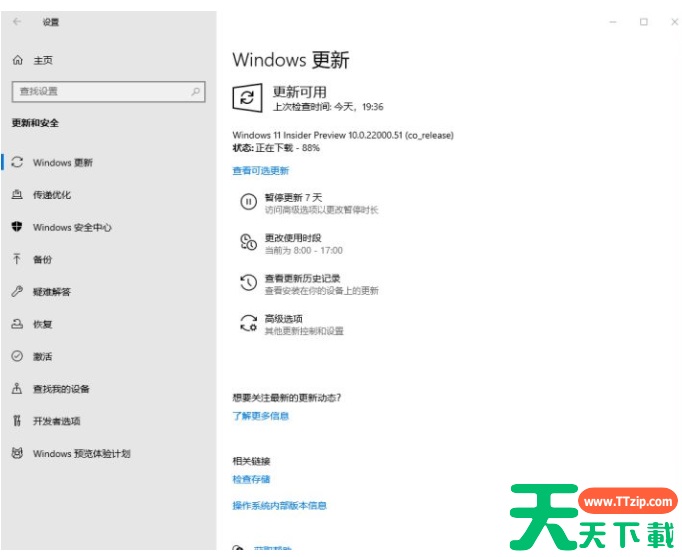Click the gear-sync icon for 高级选项
This screenshot has height=557, width=682.
(x=248, y=323)
